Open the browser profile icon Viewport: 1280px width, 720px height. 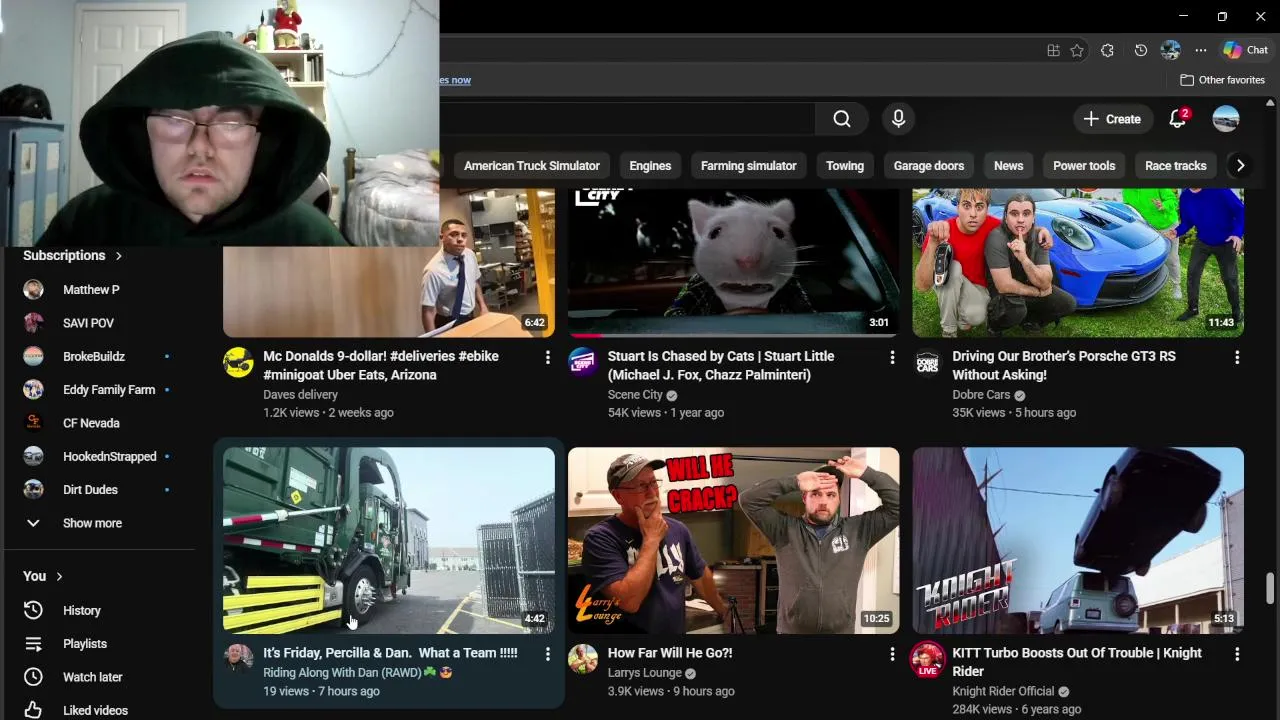[x=1171, y=50]
